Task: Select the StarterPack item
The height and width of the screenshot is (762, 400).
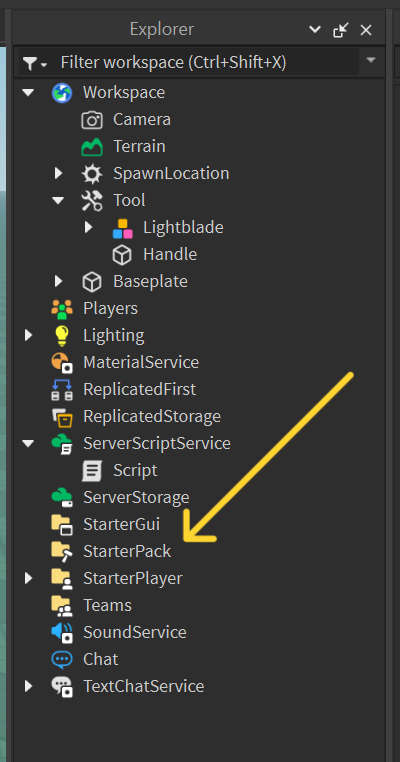Action: tap(127, 552)
